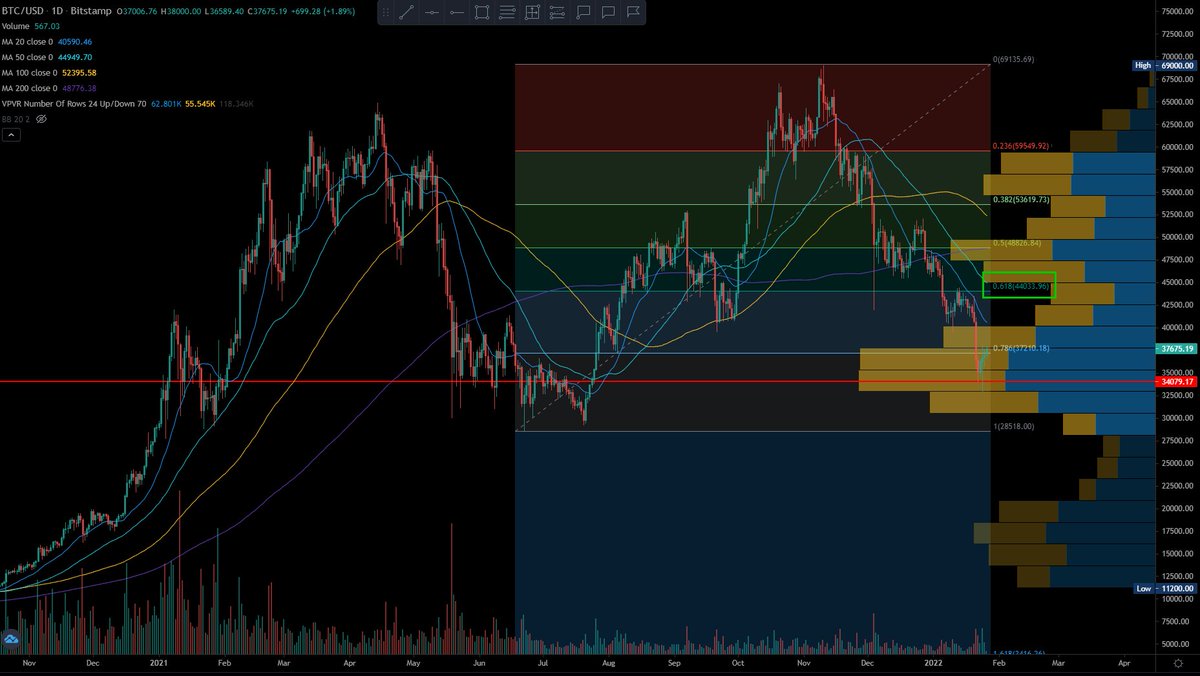Click the High 69000.00 price label
Viewport: 1200px width, 676px height.
coord(1163,65)
